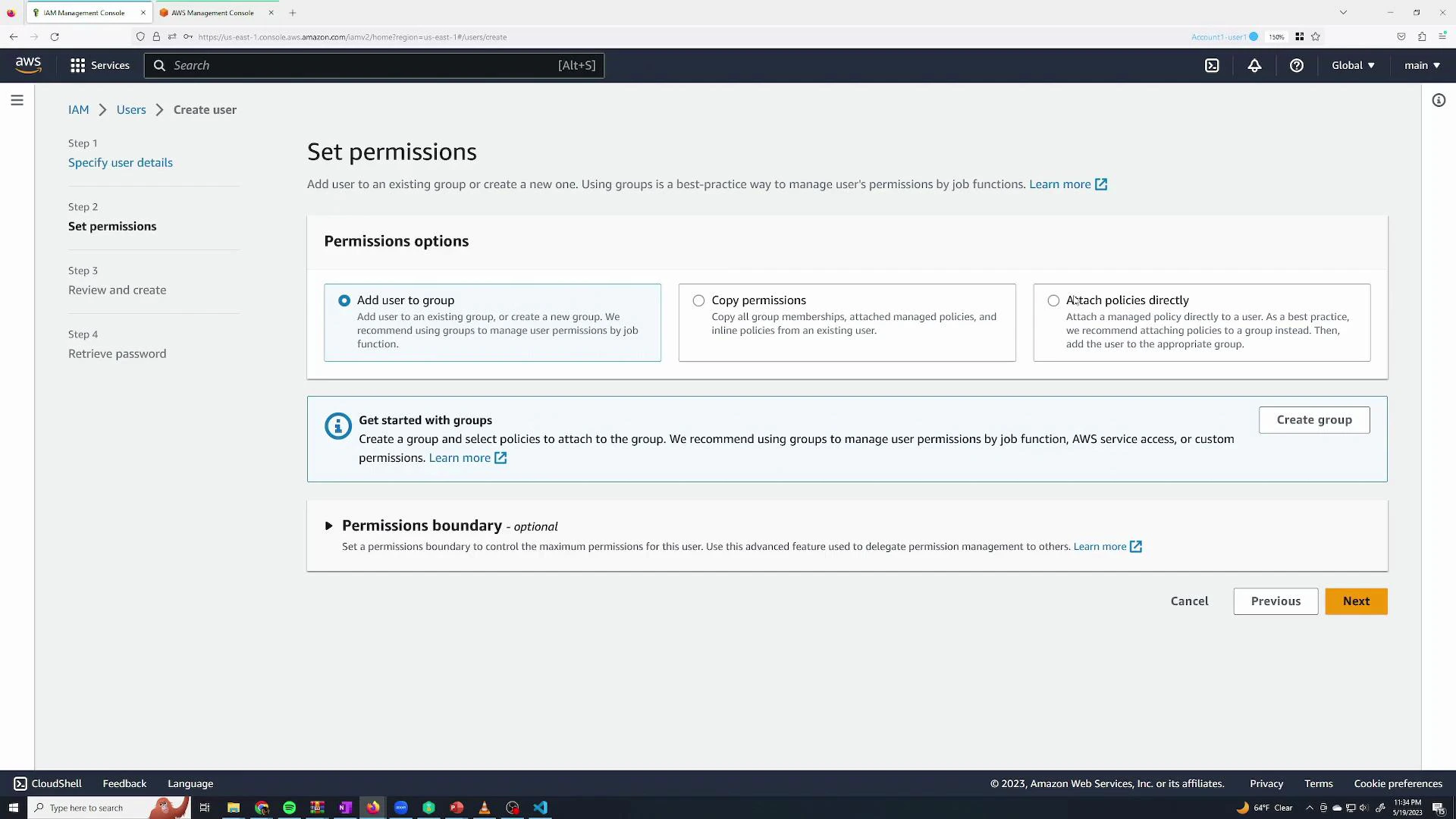Screen dimensions: 1456x819
Task: Open the info panel on the right edge
Action: pos(1439,99)
